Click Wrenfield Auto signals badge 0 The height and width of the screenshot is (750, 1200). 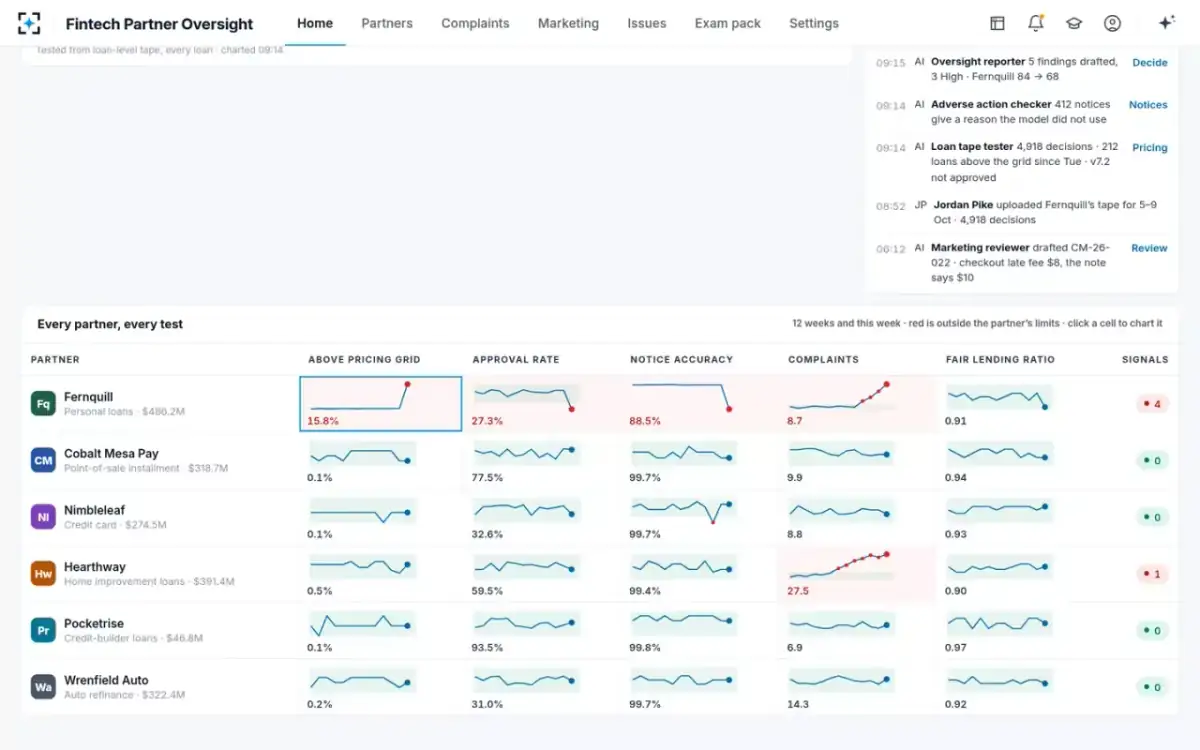[x=1152, y=687]
